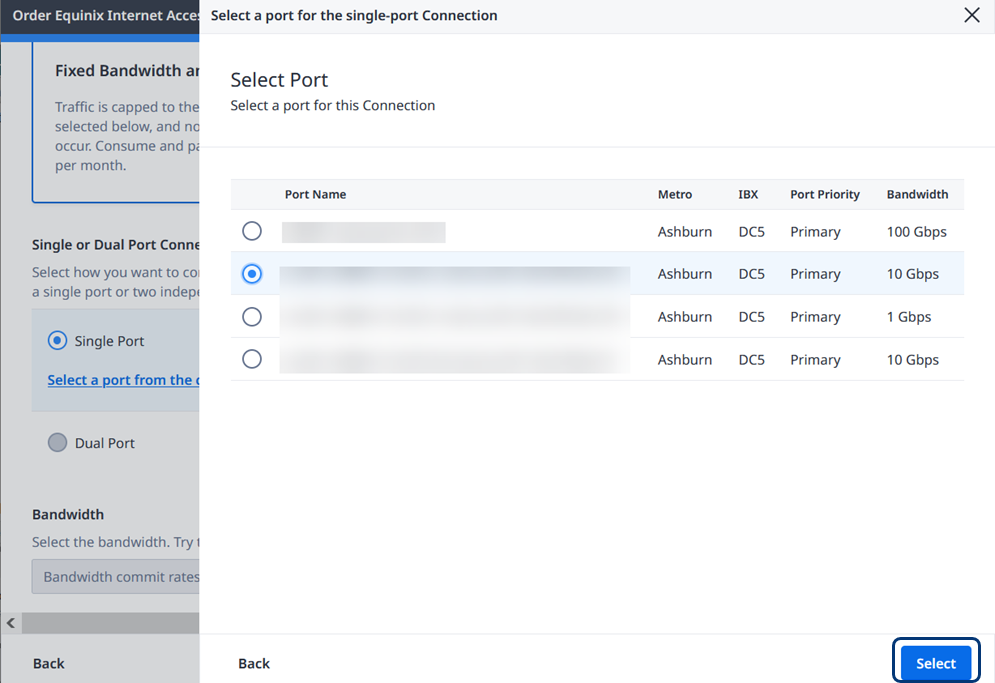
Task: Click the Select Port heading
Action: coord(279,80)
